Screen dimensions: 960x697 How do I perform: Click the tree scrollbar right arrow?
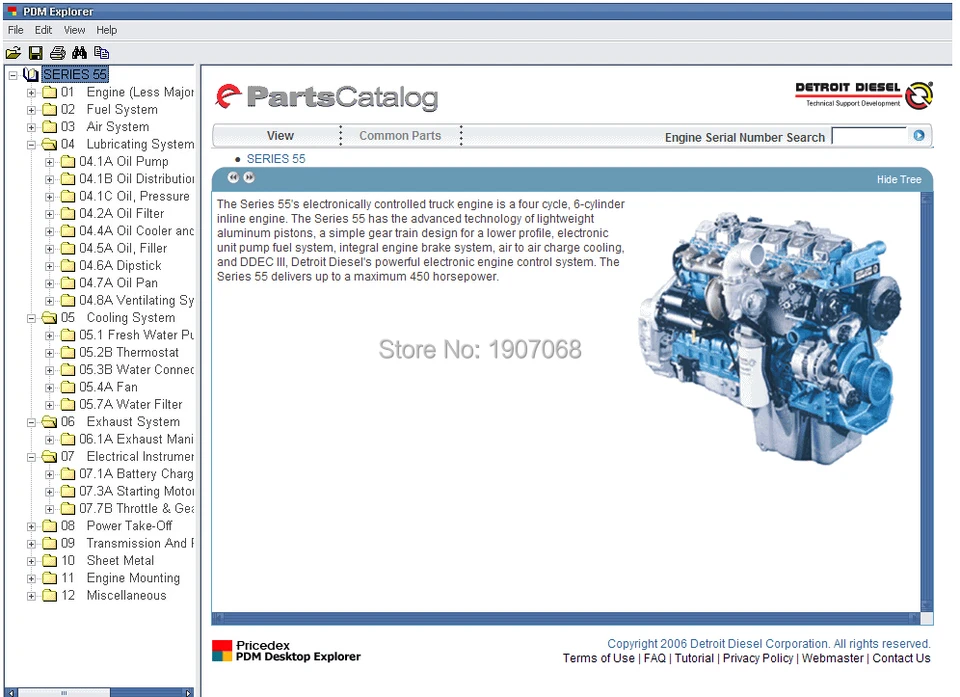tap(188, 693)
